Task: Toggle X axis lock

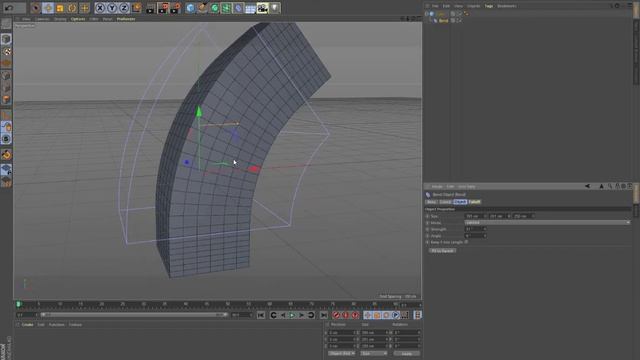Action: 100,8
